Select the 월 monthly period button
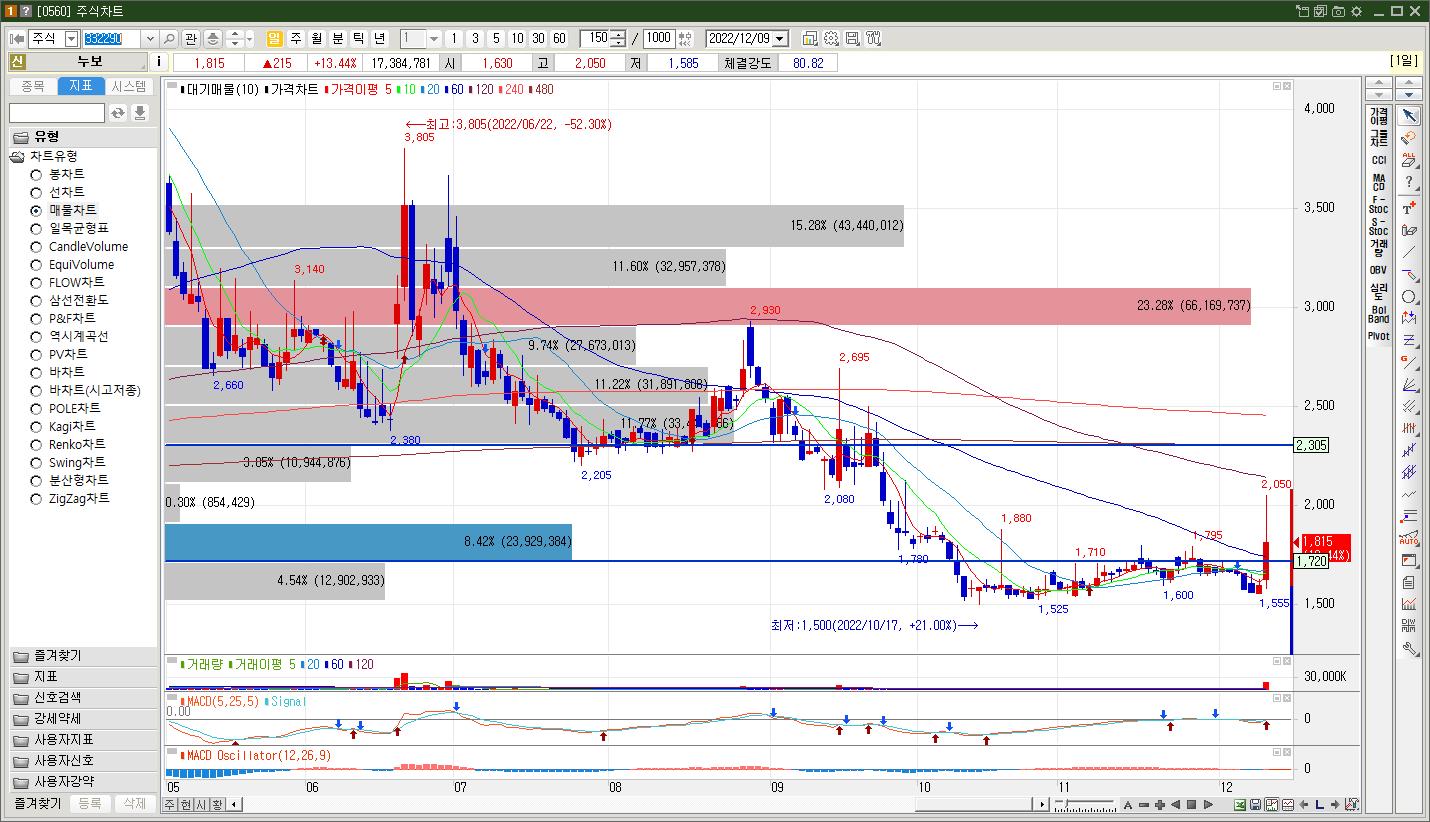Screen dimensions: 1430x822 [317, 39]
